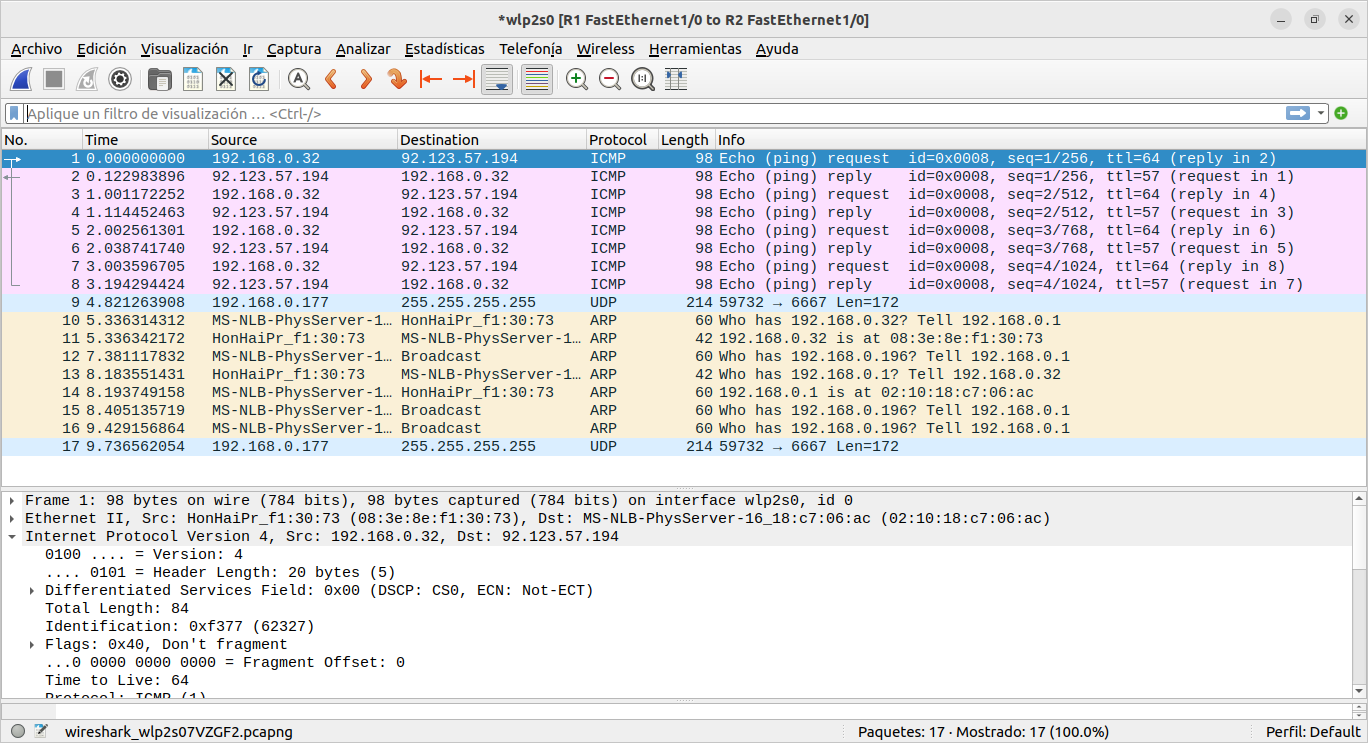Click the Paquetes: 17 status text

(983, 732)
